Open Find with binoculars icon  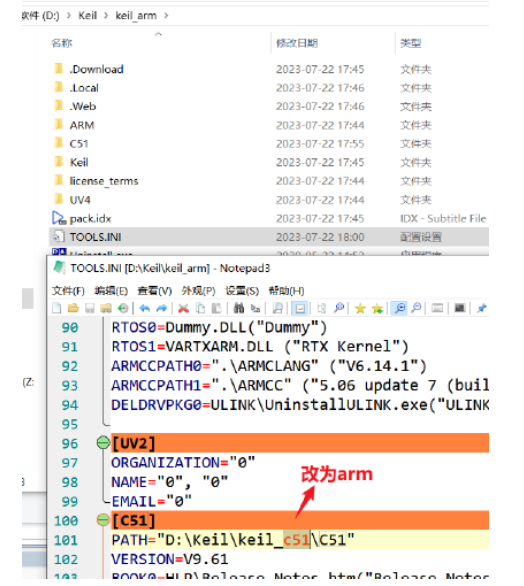pos(239,308)
